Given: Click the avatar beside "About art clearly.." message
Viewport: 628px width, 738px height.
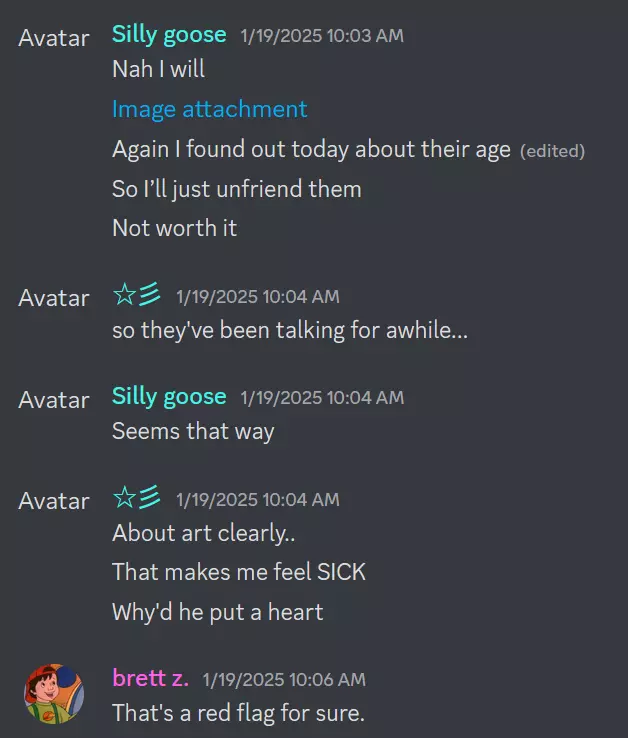Looking at the screenshot, I should [x=54, y=500].
